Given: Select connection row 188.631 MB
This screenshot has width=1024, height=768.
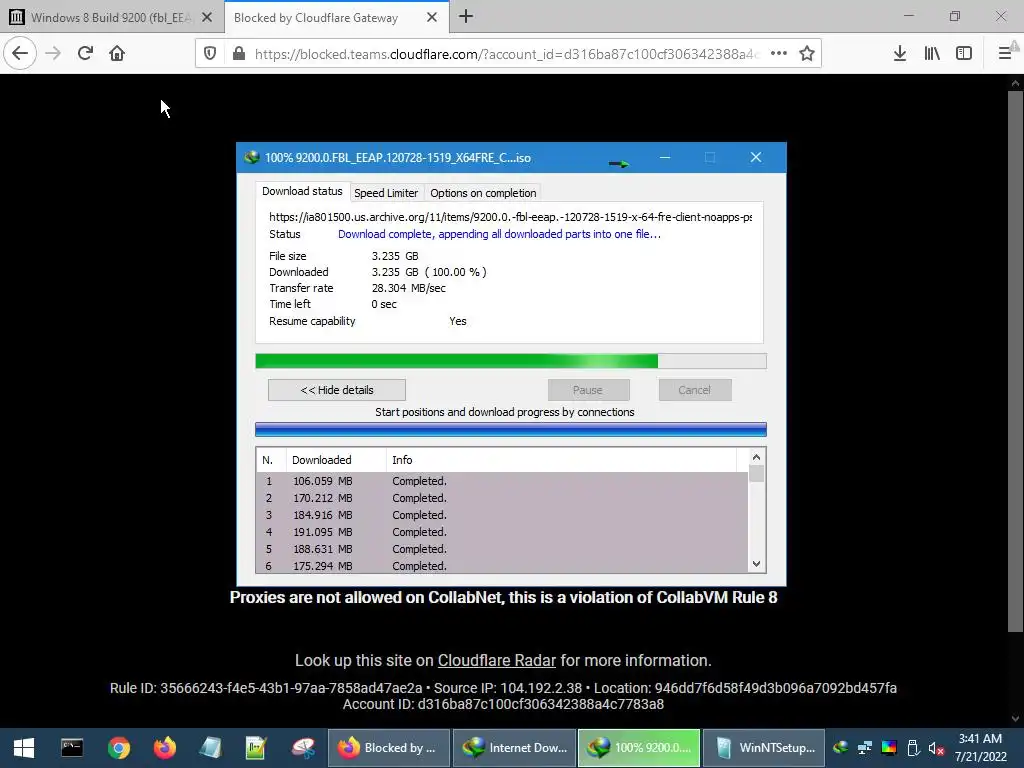Looking at the screenshot, I should [502, 549].
